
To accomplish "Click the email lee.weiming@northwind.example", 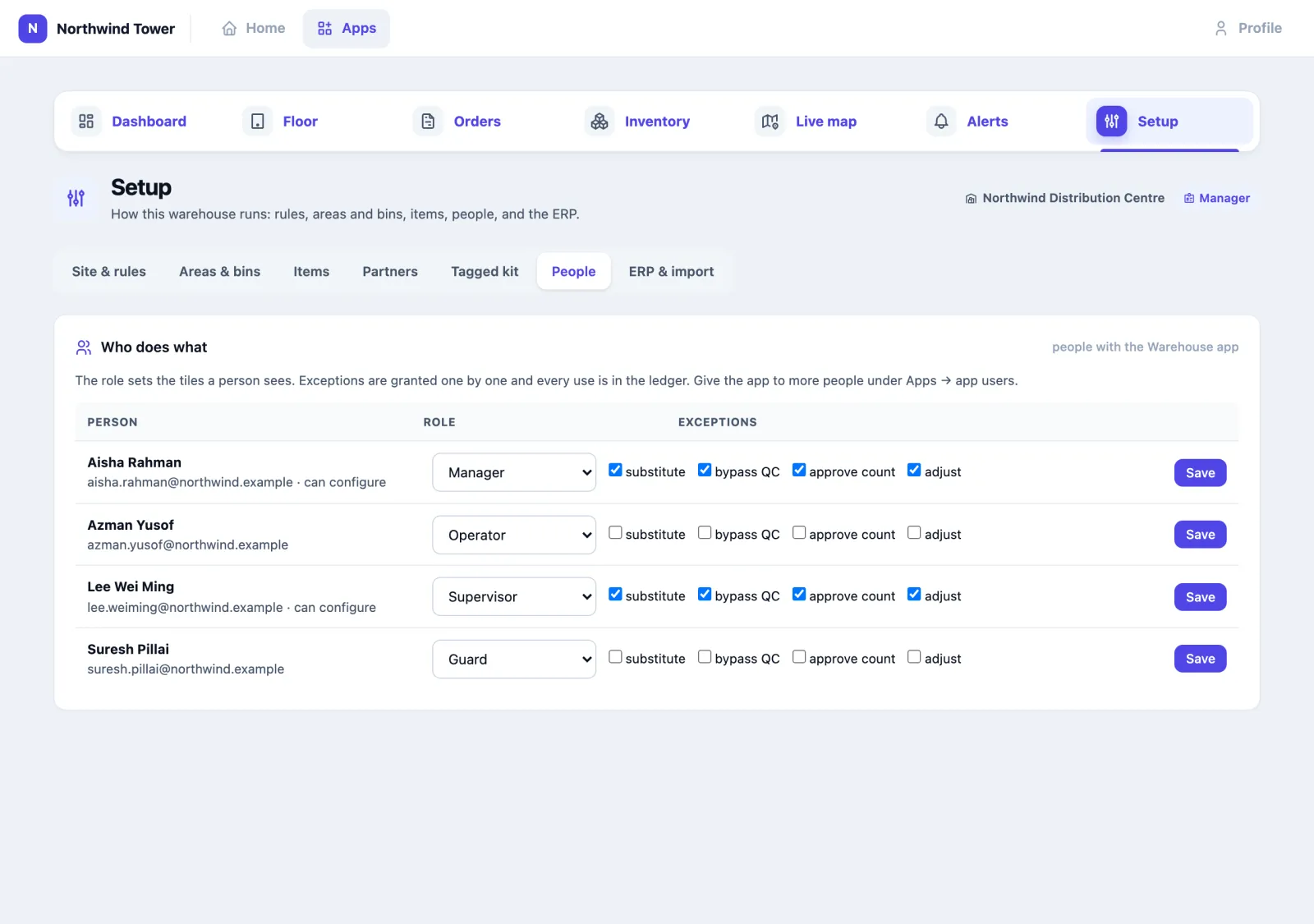I will click(x=185, y=607).
